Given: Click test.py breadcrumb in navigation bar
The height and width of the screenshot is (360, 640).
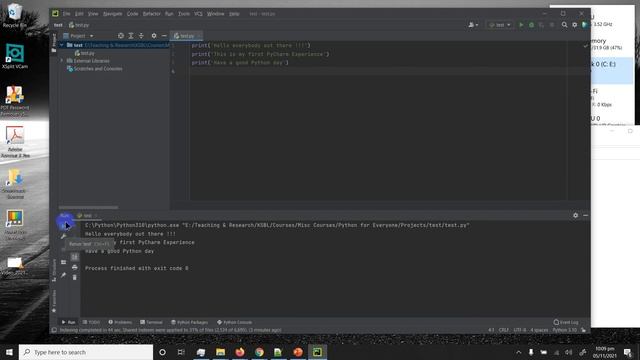Looking at the screenshot, I should click(79, 25).
